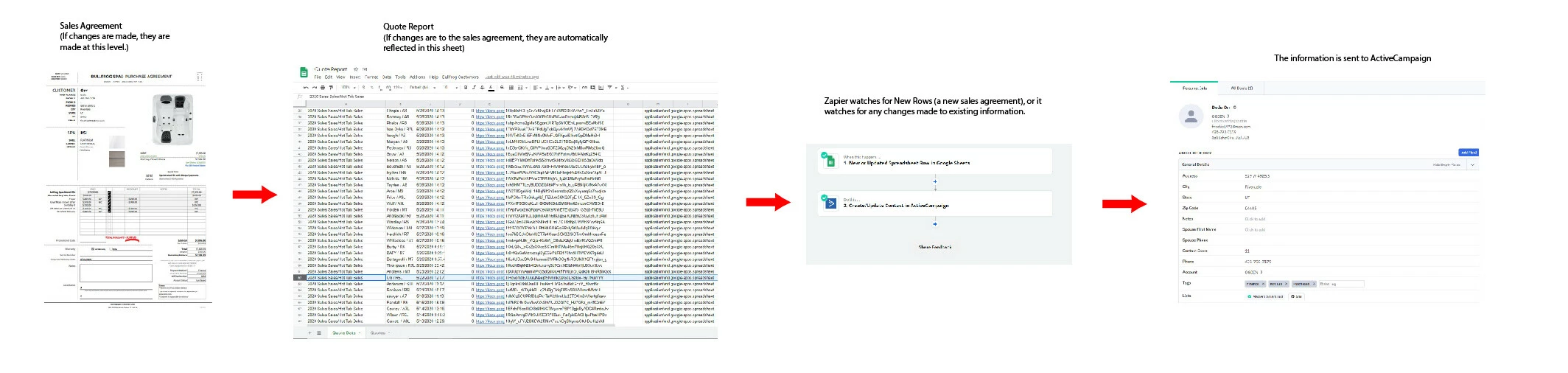The width and height of the screenshot is (1568, 373).
Task: Open the Merge cells dropdown
Action: point(522,88)
